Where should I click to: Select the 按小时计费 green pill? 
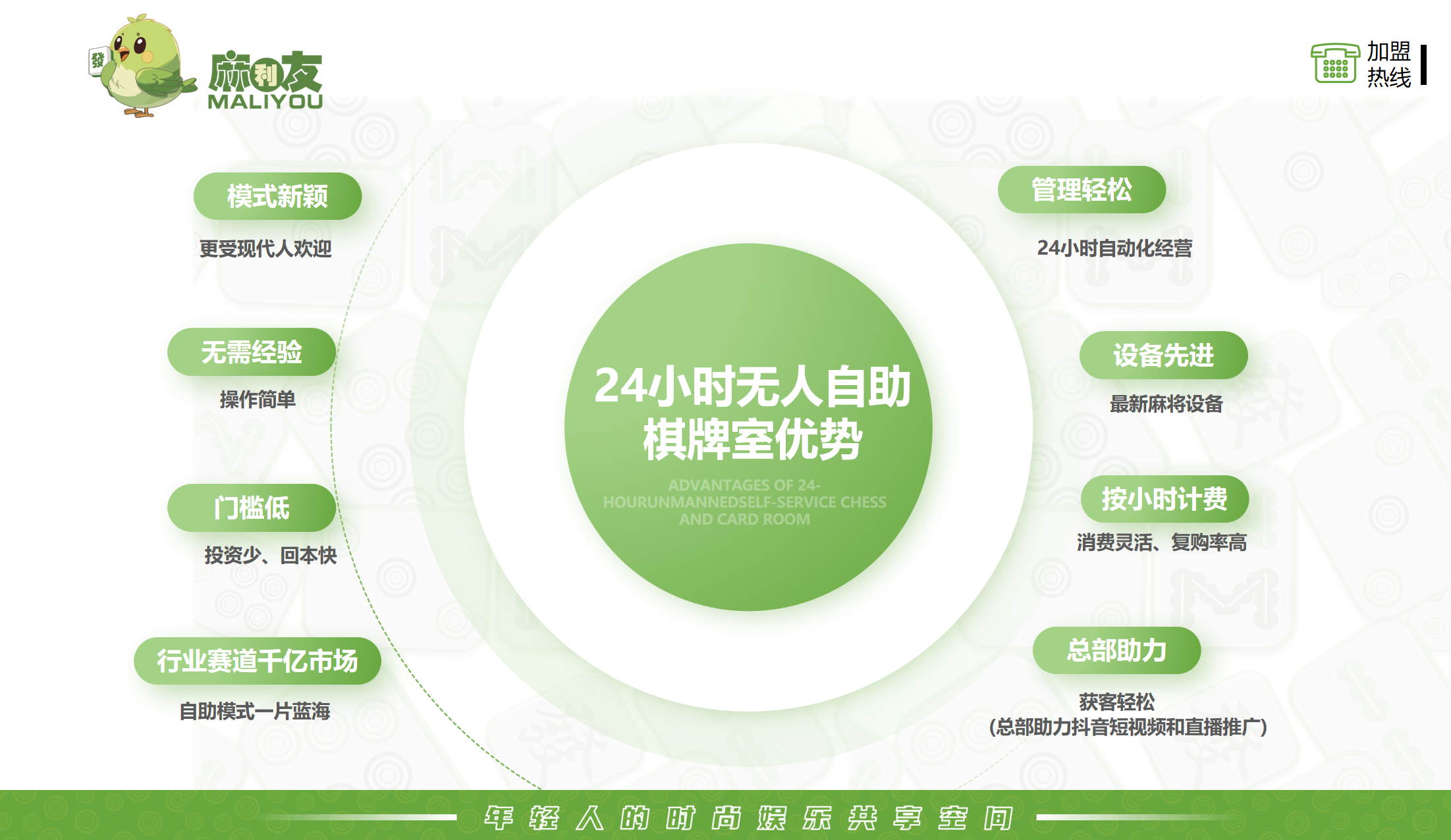[1164, 499]
